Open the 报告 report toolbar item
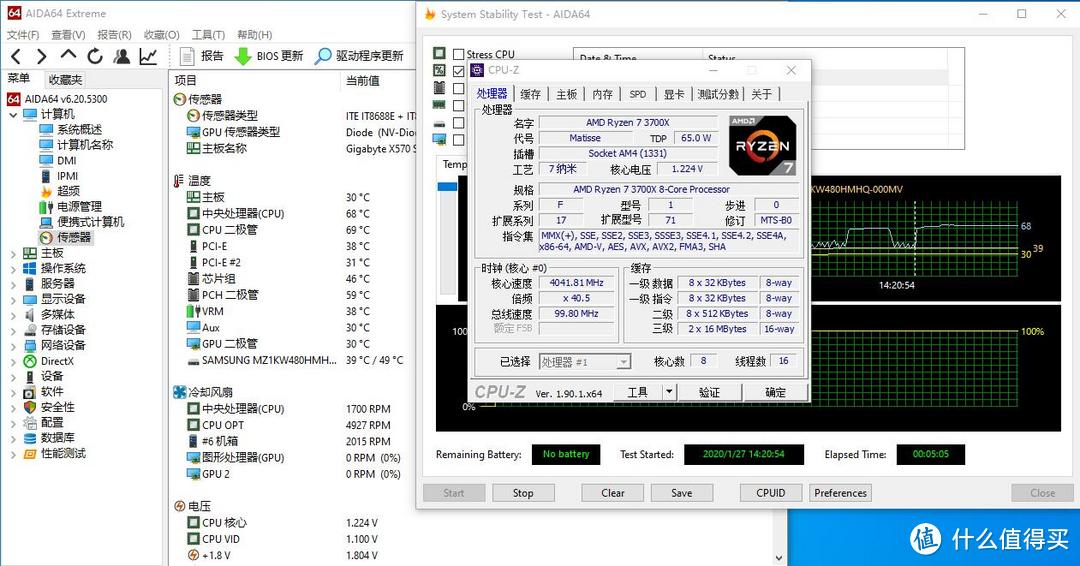The height and width of the screenshot is (566, 1080). click(x=201, y=56)
